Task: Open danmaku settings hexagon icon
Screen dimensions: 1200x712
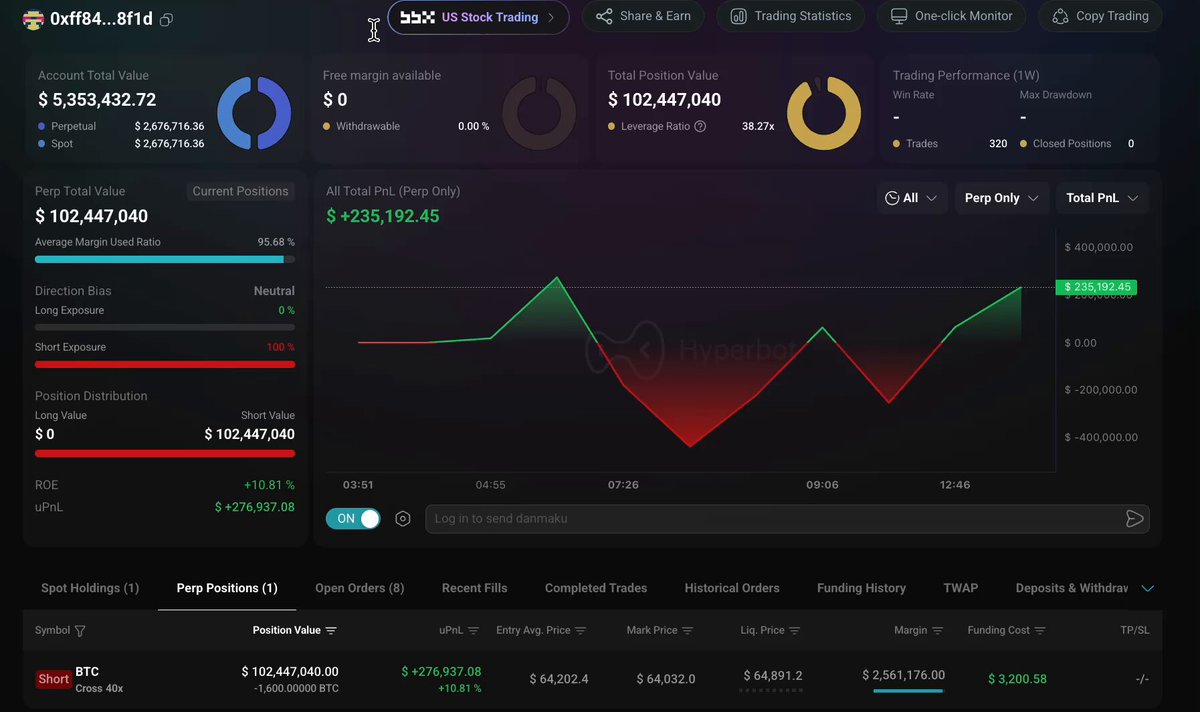Action: [403, 519]
